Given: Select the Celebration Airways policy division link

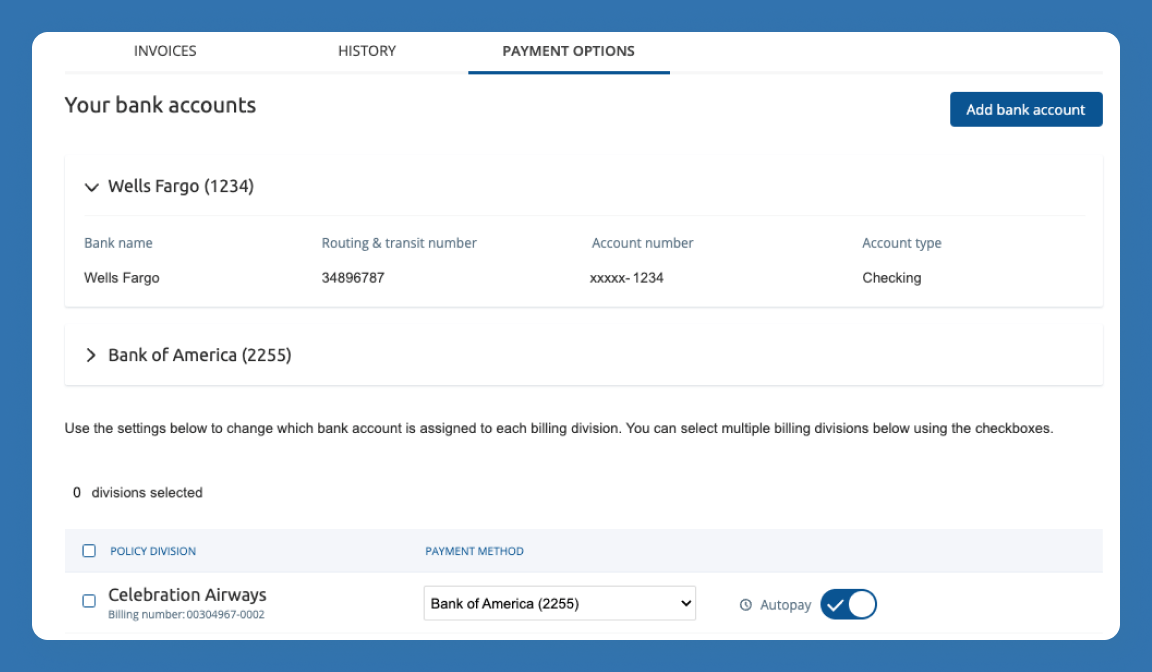Looking at the screenshot, I should [187, 594].
